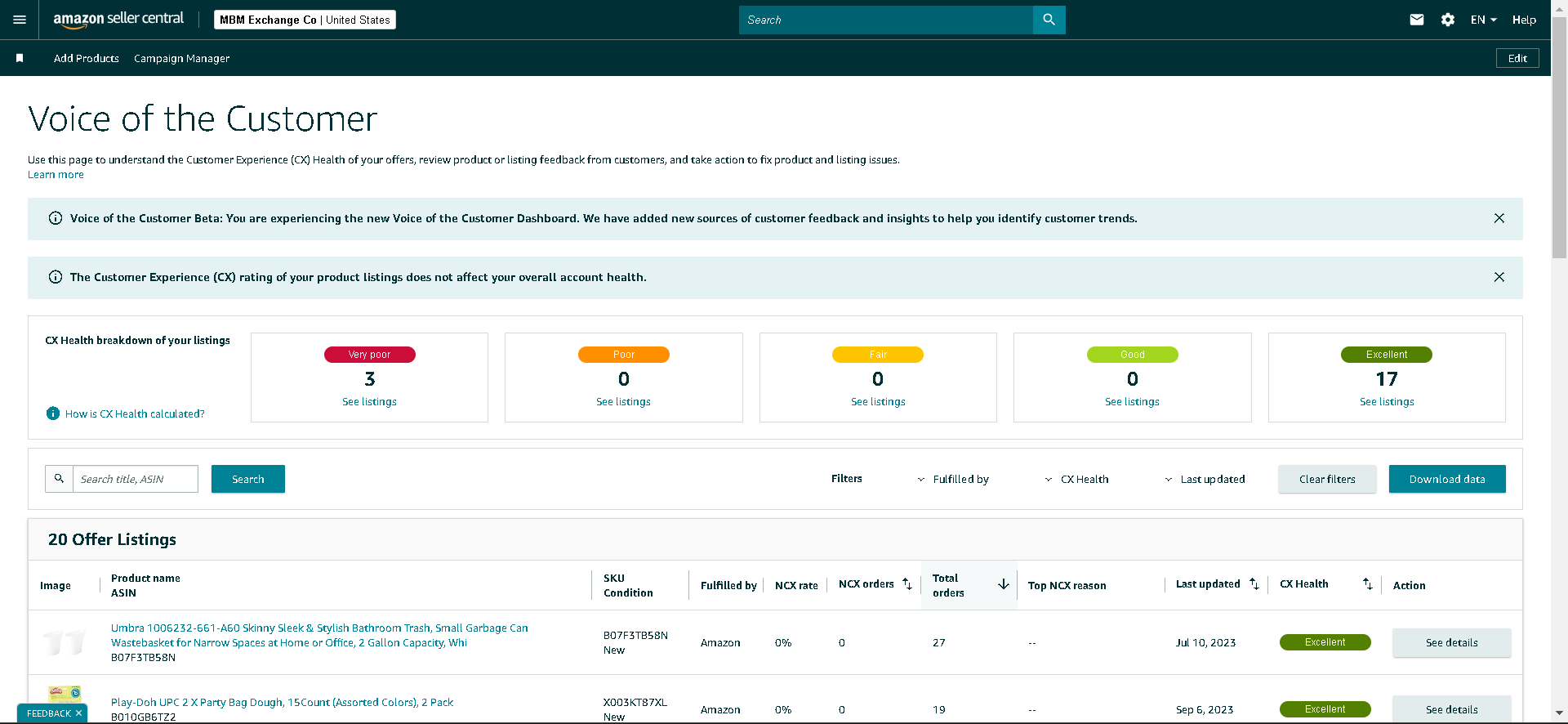Click the info icon beside How is CX Health calculated
The width and height of the screenshot is (1568, 724).
click(x=53, y=413)
